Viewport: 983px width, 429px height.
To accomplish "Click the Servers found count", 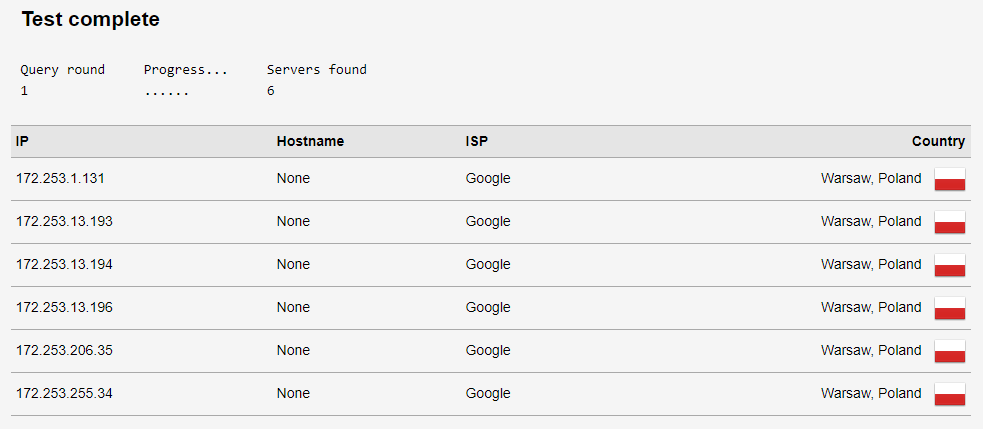I will coord(271,91).
